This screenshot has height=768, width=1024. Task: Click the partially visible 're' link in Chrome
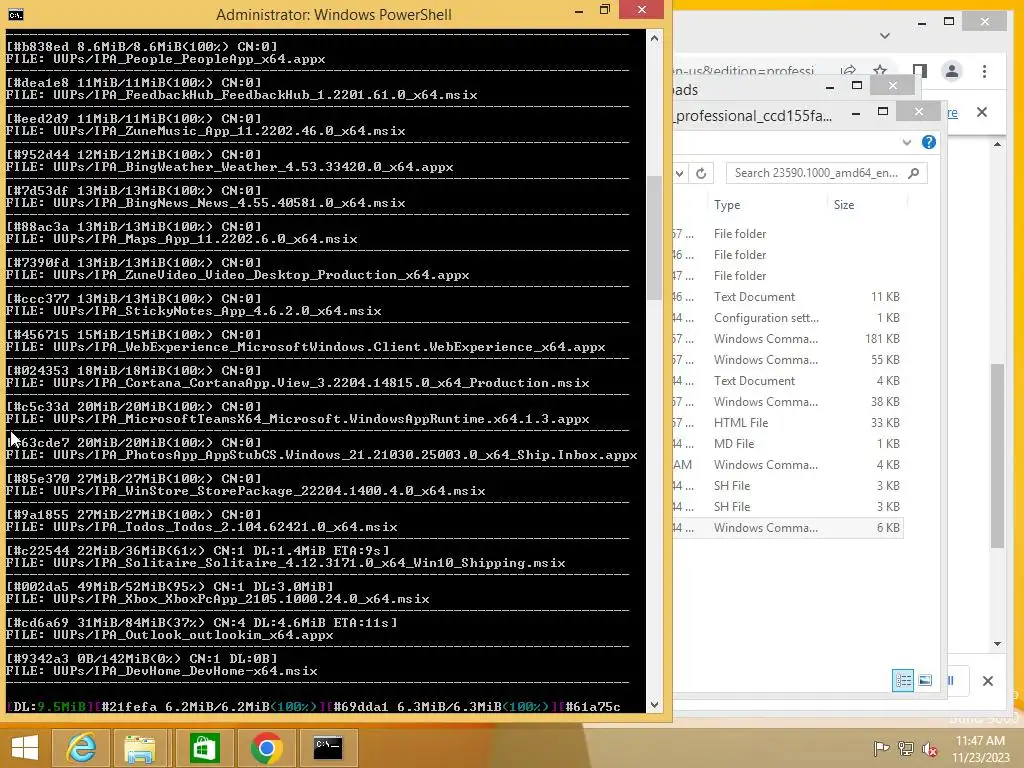coord(953,113)
